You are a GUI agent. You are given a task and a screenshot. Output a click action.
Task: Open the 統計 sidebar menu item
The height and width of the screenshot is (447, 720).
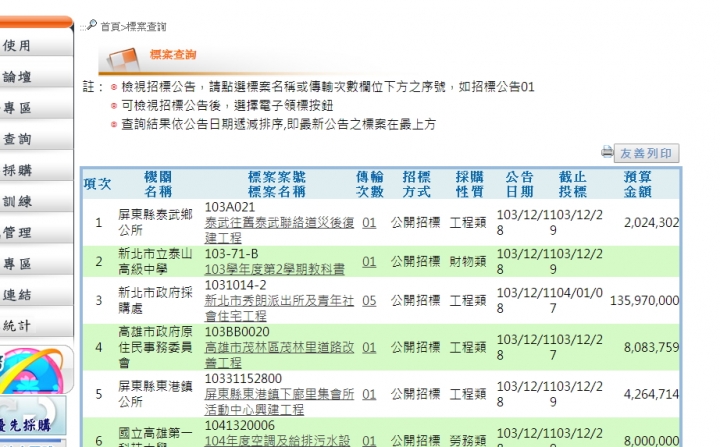[x=17, y=326]
